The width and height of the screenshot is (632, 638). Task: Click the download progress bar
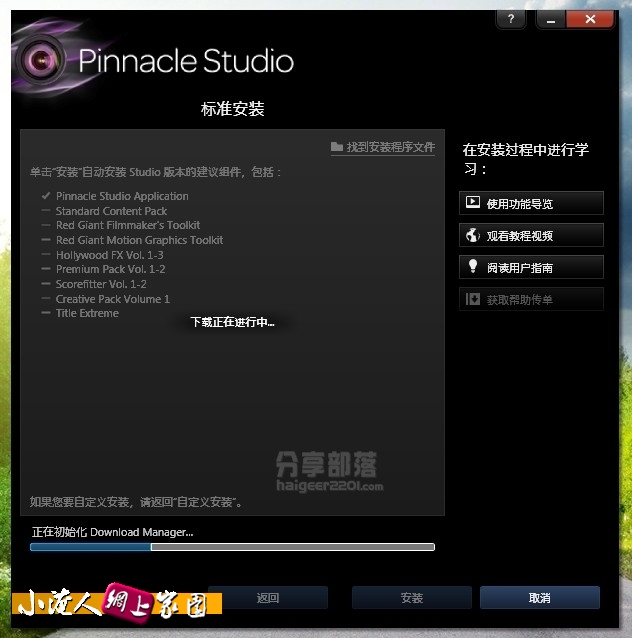(232, 547)
